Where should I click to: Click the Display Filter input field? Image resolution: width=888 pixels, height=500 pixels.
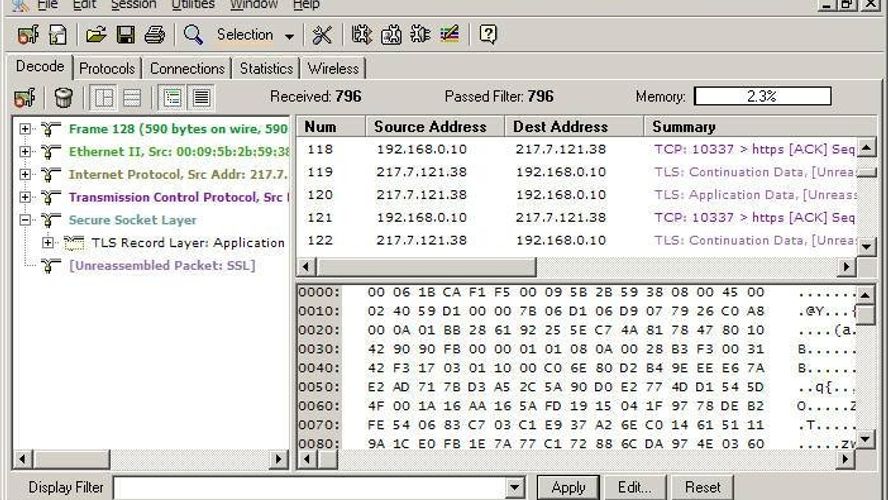click(x=310, y=488)
